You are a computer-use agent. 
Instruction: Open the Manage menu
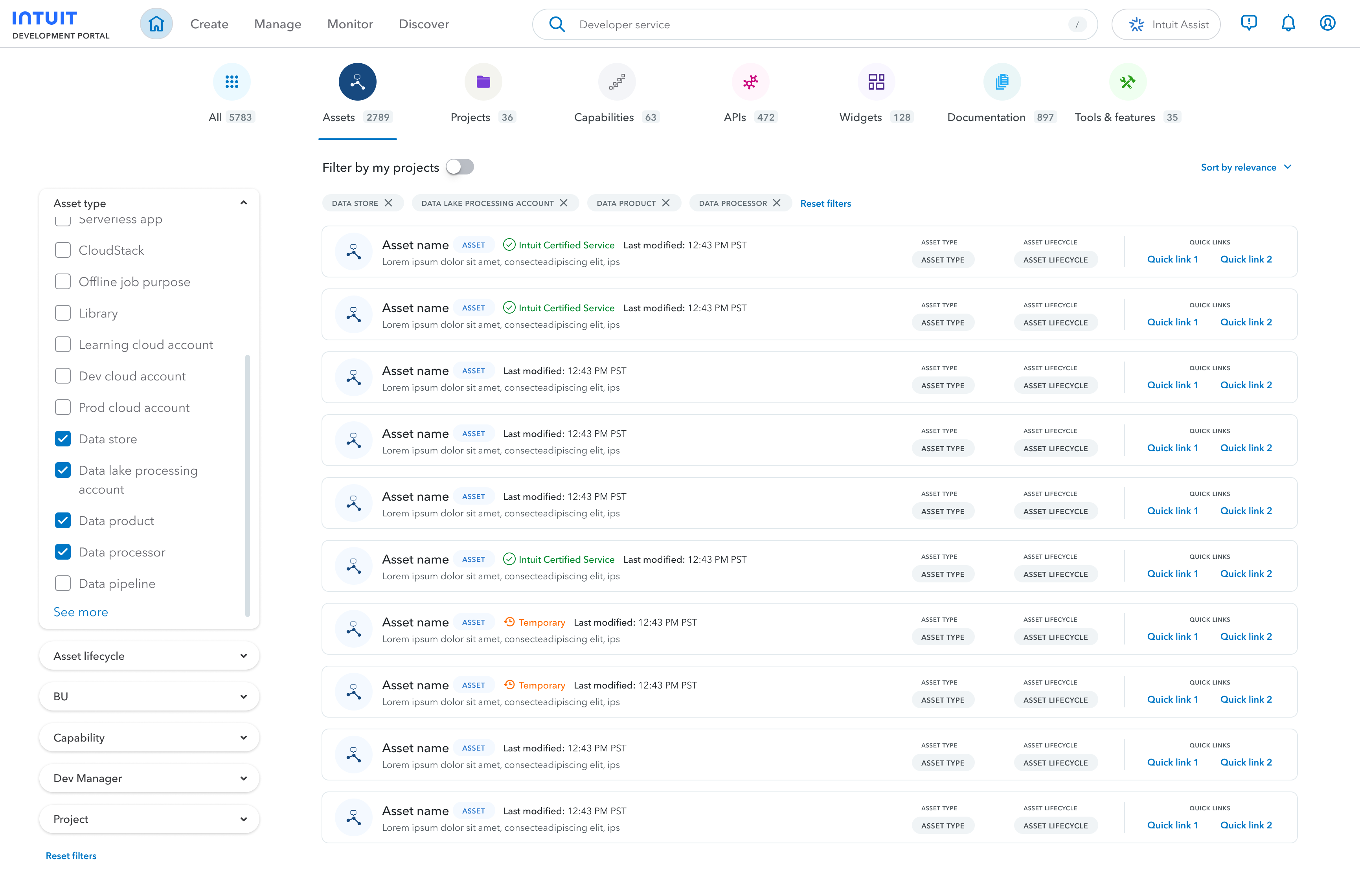pyautogui.click(x=278, y=24)
